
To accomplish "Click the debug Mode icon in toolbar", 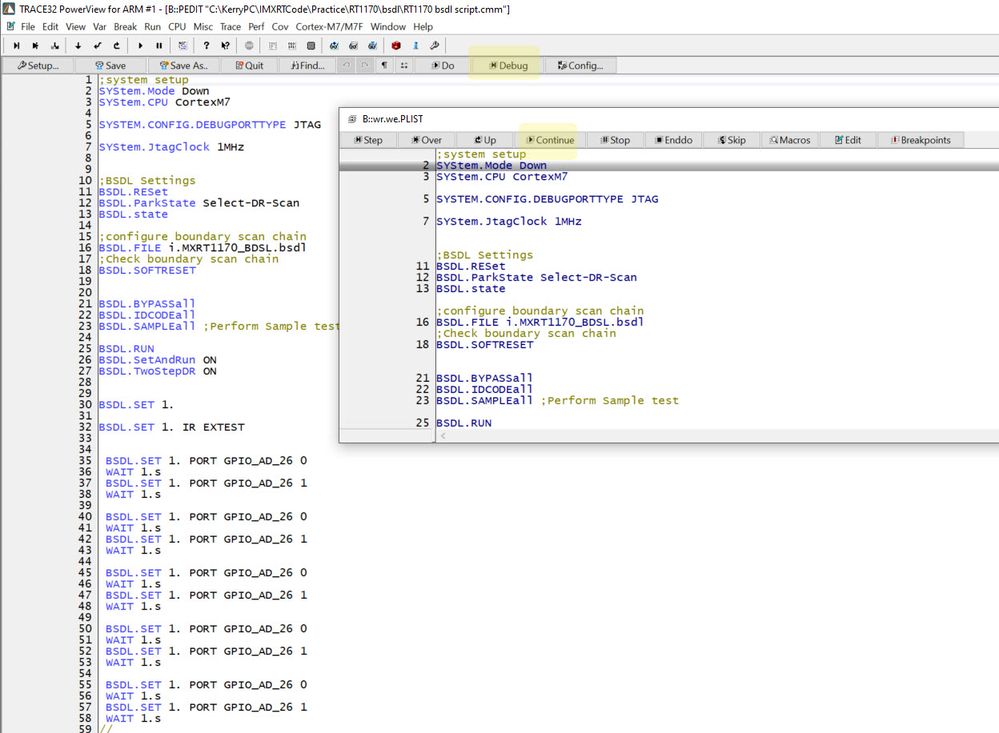I will 183,46.
